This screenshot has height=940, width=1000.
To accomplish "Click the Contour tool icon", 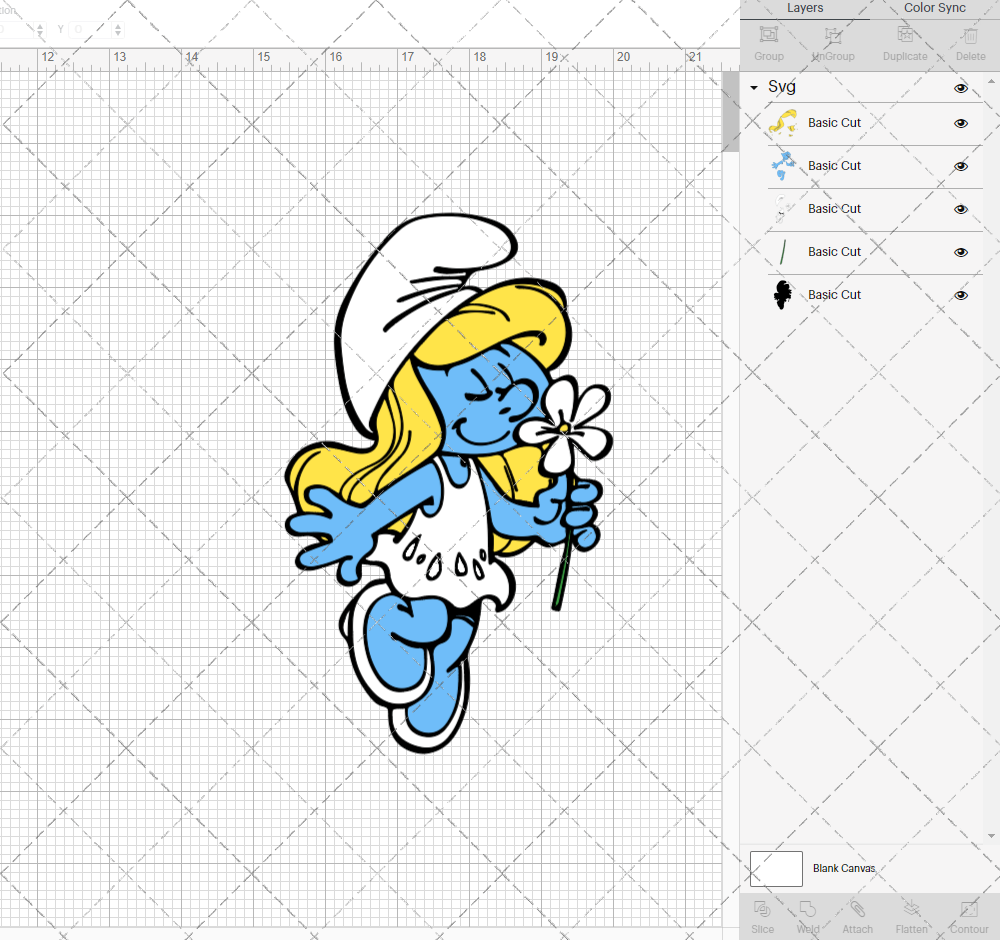I will (969, 908).
